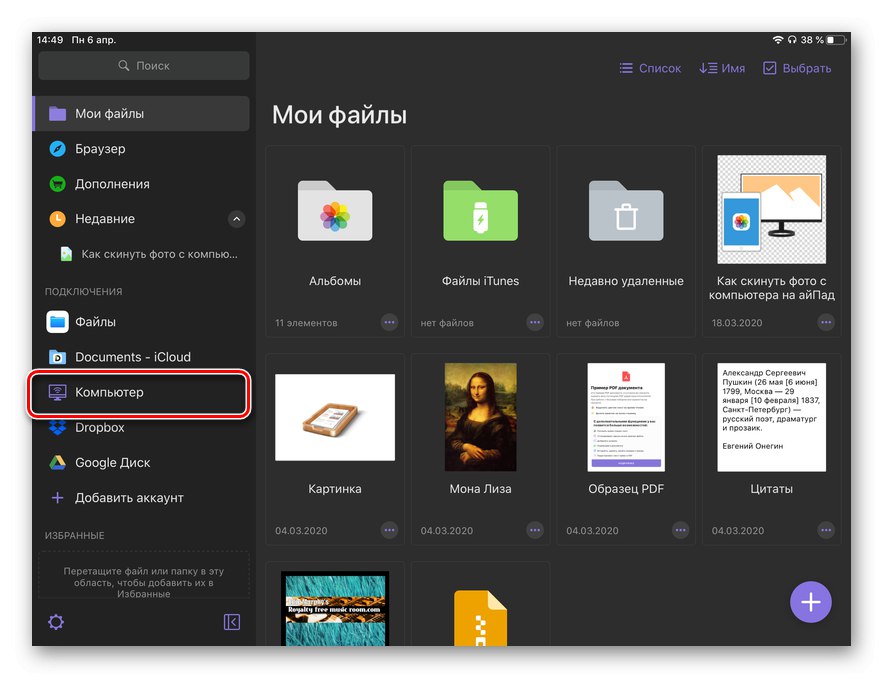The image size is (883, 678).
Task: Open the Мона Лиза painting thumbnail
Action: (x=480, y=417)
